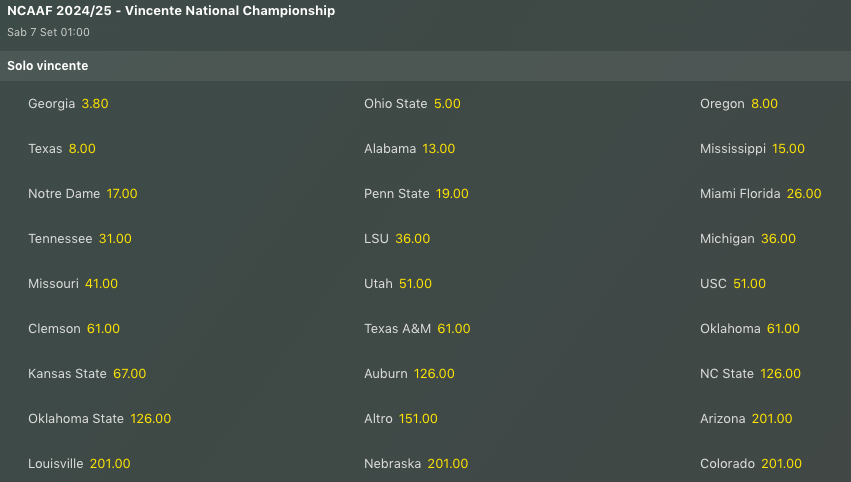The width and height of the screenshot is (851, 482).
Task: Bet on Kansas State at 67.00
Action: point(129,374)
